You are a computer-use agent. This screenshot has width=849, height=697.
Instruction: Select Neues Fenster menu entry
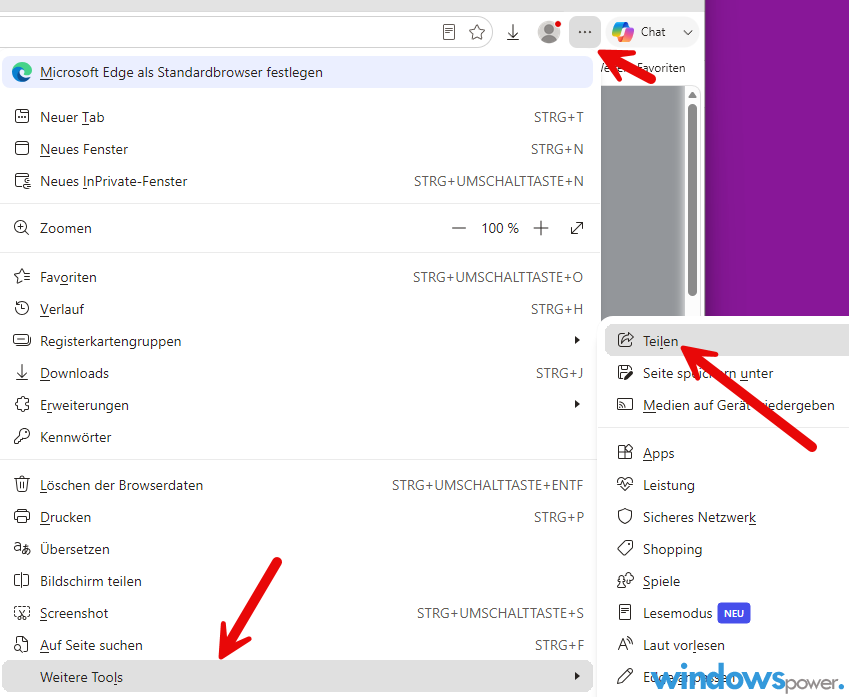coord(297,149)
